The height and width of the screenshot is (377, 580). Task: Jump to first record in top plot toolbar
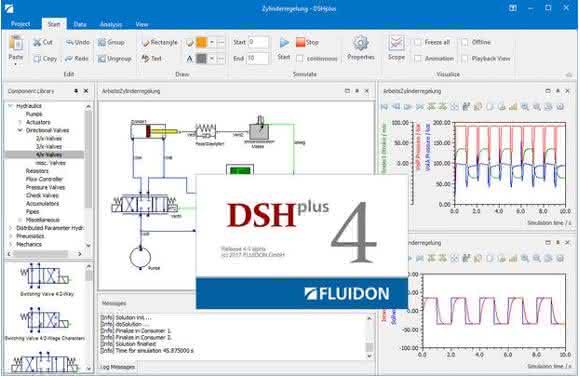384,107
